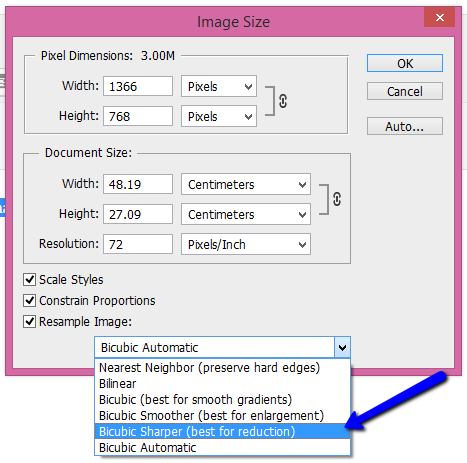Viewport: 467px width, 463px height.
Task: Open the pixel Width units dropdown
Action: (x=219, y=86)
